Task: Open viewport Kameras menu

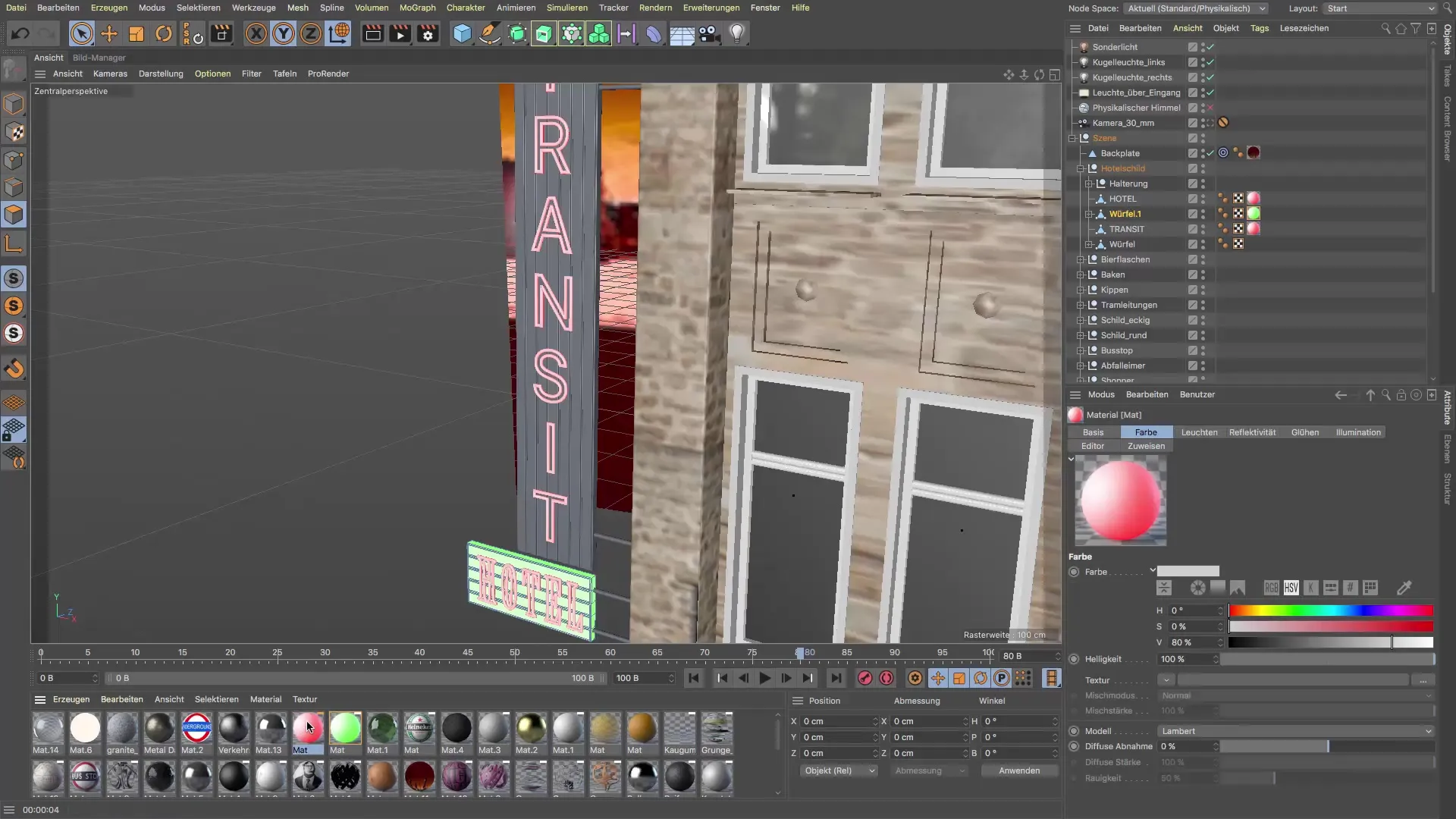Action: 110,74
